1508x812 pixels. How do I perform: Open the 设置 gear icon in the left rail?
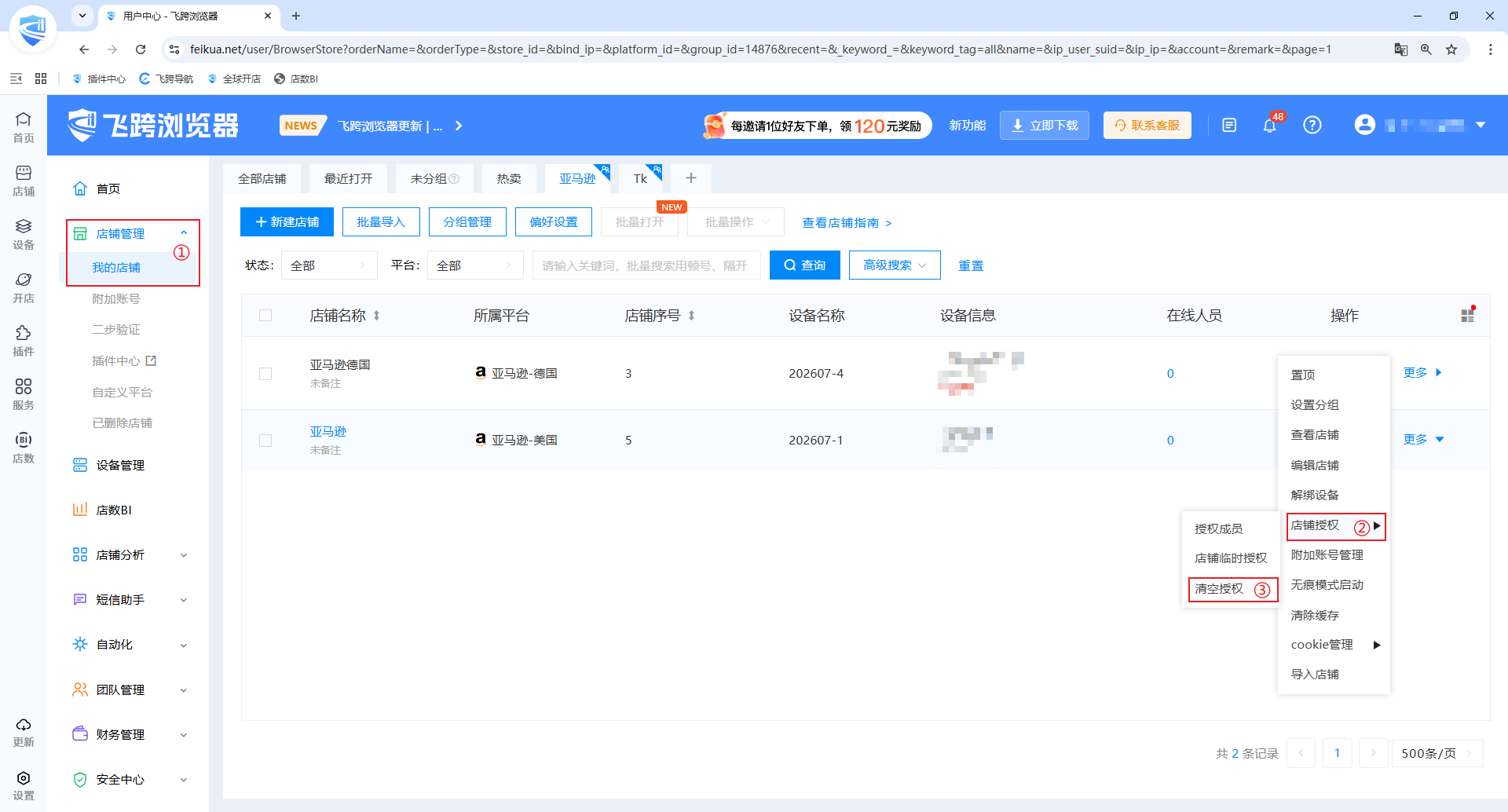24,785
